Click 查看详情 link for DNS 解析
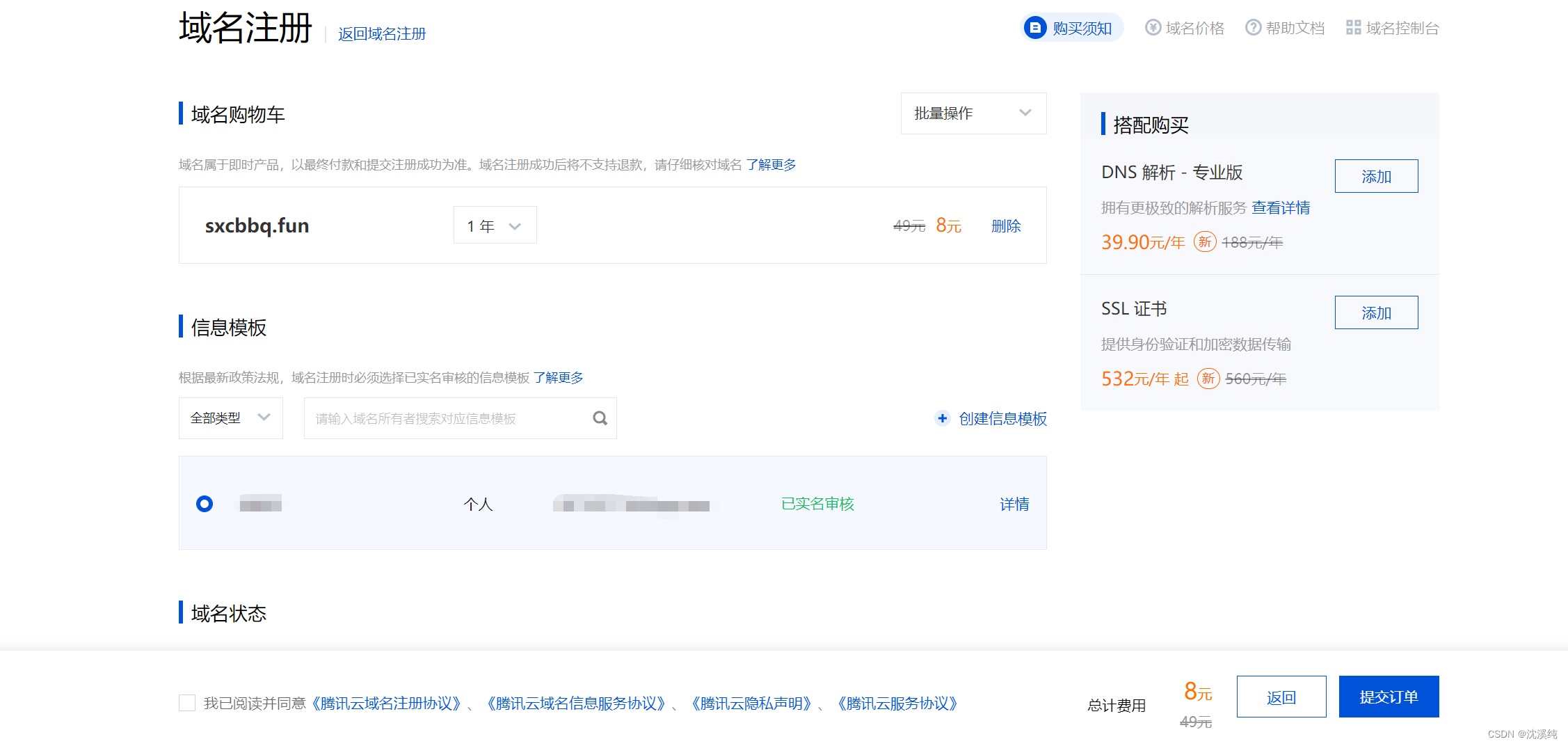This screenshot has height=746, width=1568. click(1281, 208)
